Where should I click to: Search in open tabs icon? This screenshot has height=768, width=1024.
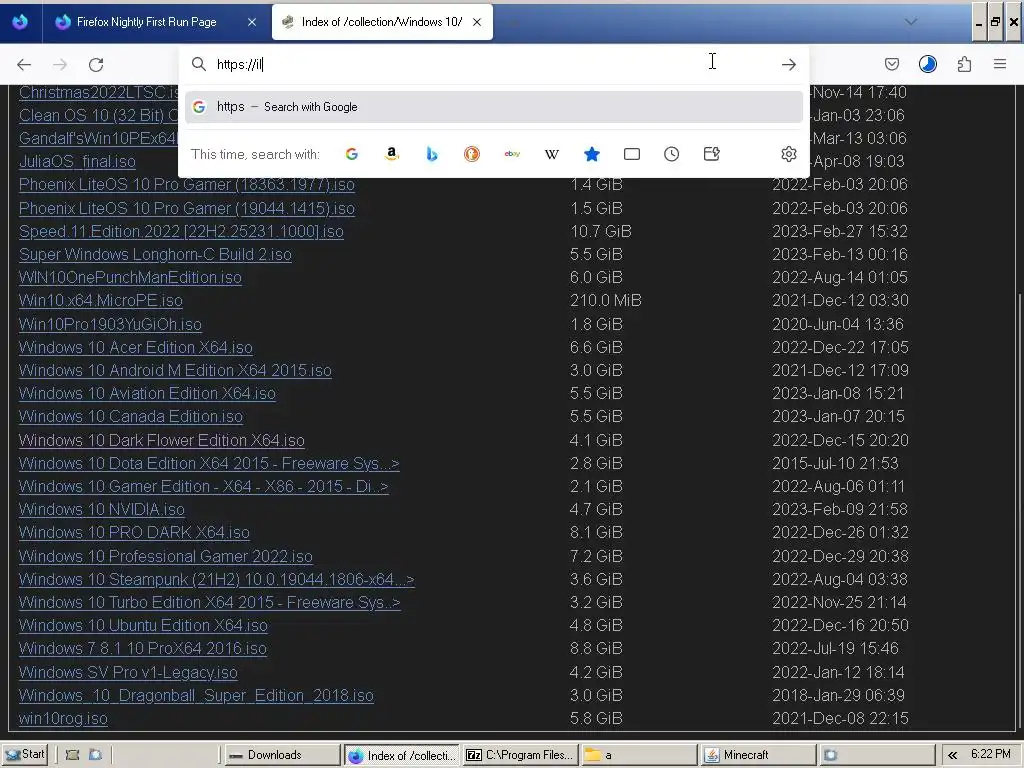point(632,154)
